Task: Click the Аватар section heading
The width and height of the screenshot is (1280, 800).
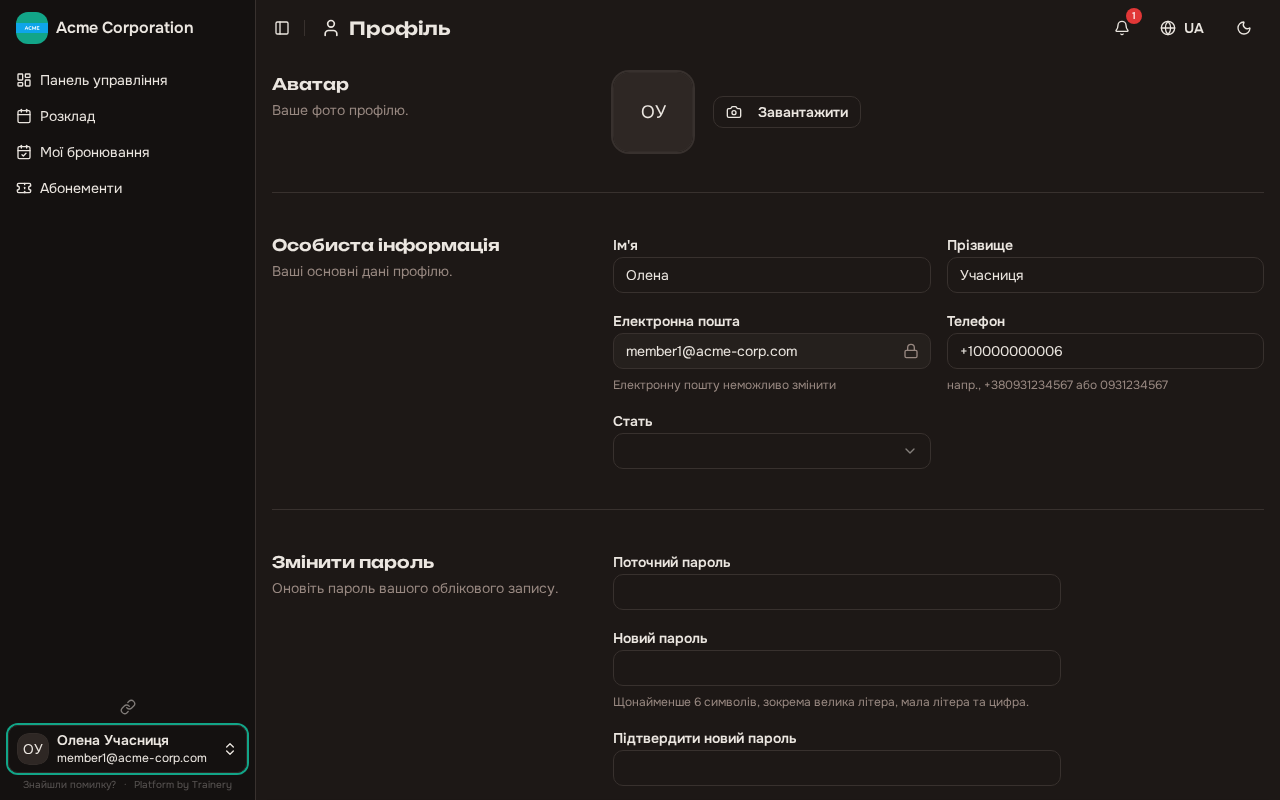Action: (x=310, y=84)
